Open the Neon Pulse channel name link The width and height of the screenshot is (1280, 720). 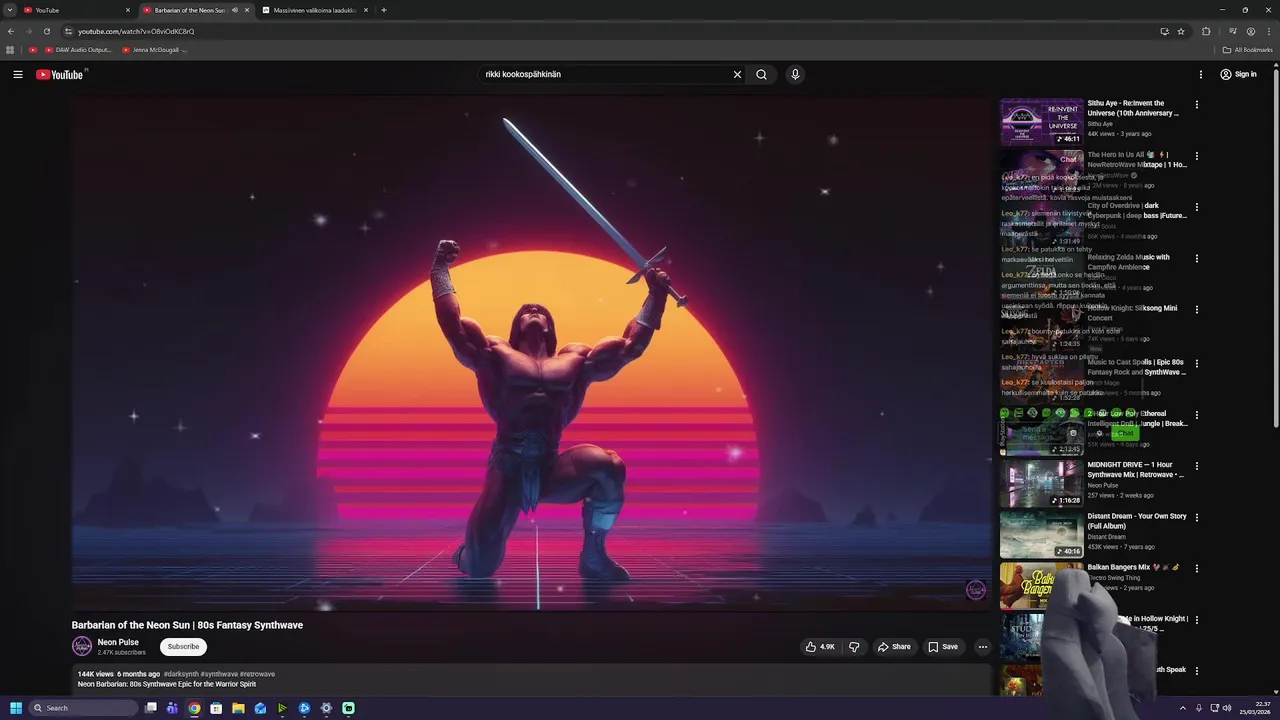(118, 642)
